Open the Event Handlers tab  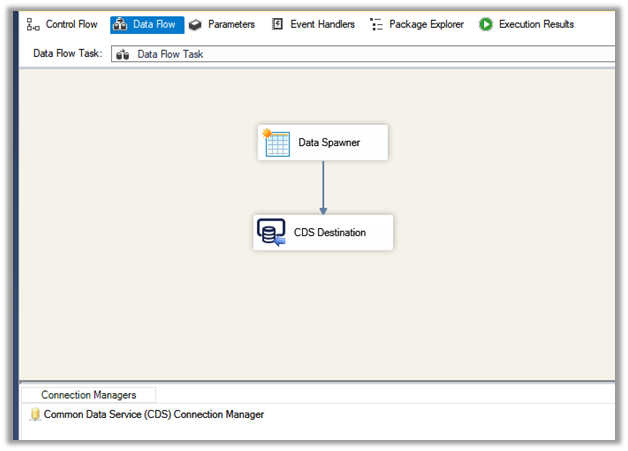coord(322,24)
